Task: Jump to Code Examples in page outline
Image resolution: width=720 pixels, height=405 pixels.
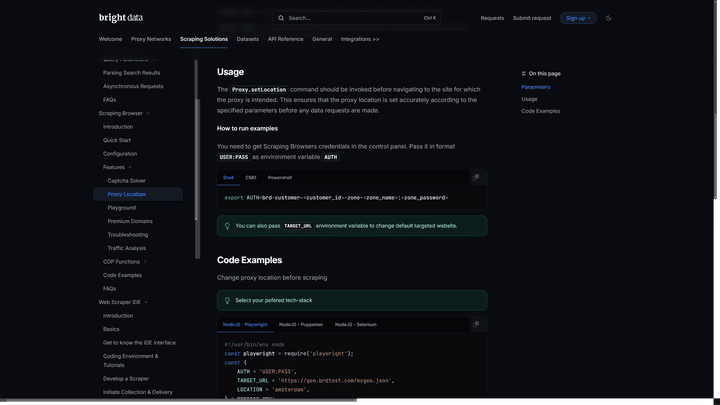Action: pos(540,111)
